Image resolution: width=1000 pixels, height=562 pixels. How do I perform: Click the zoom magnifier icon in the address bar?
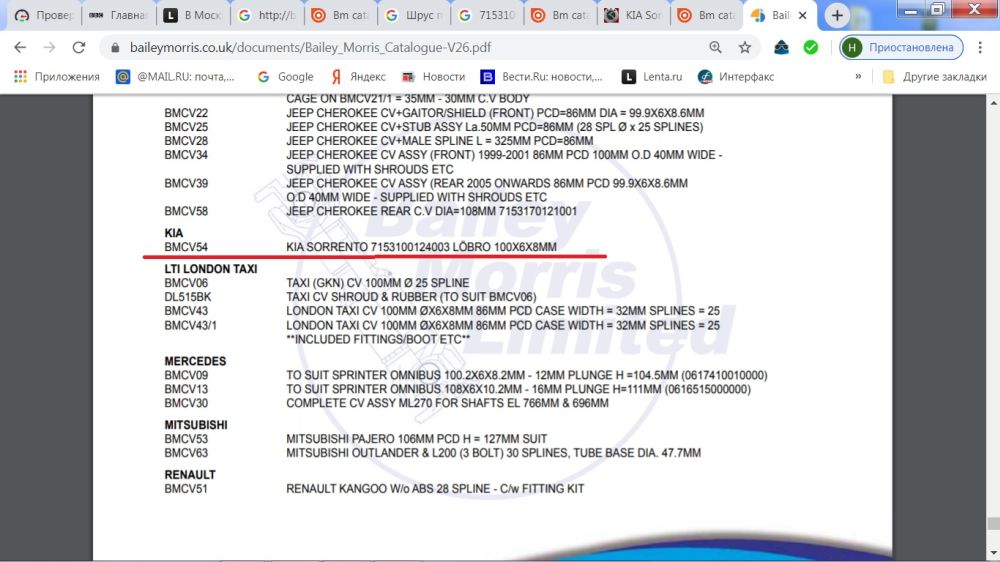[x=715, y=47]
